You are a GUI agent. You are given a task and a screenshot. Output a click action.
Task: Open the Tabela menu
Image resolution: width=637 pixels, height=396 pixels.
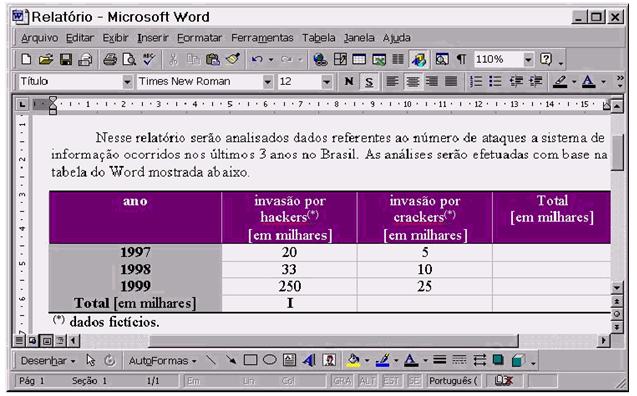tap(318, 38)
